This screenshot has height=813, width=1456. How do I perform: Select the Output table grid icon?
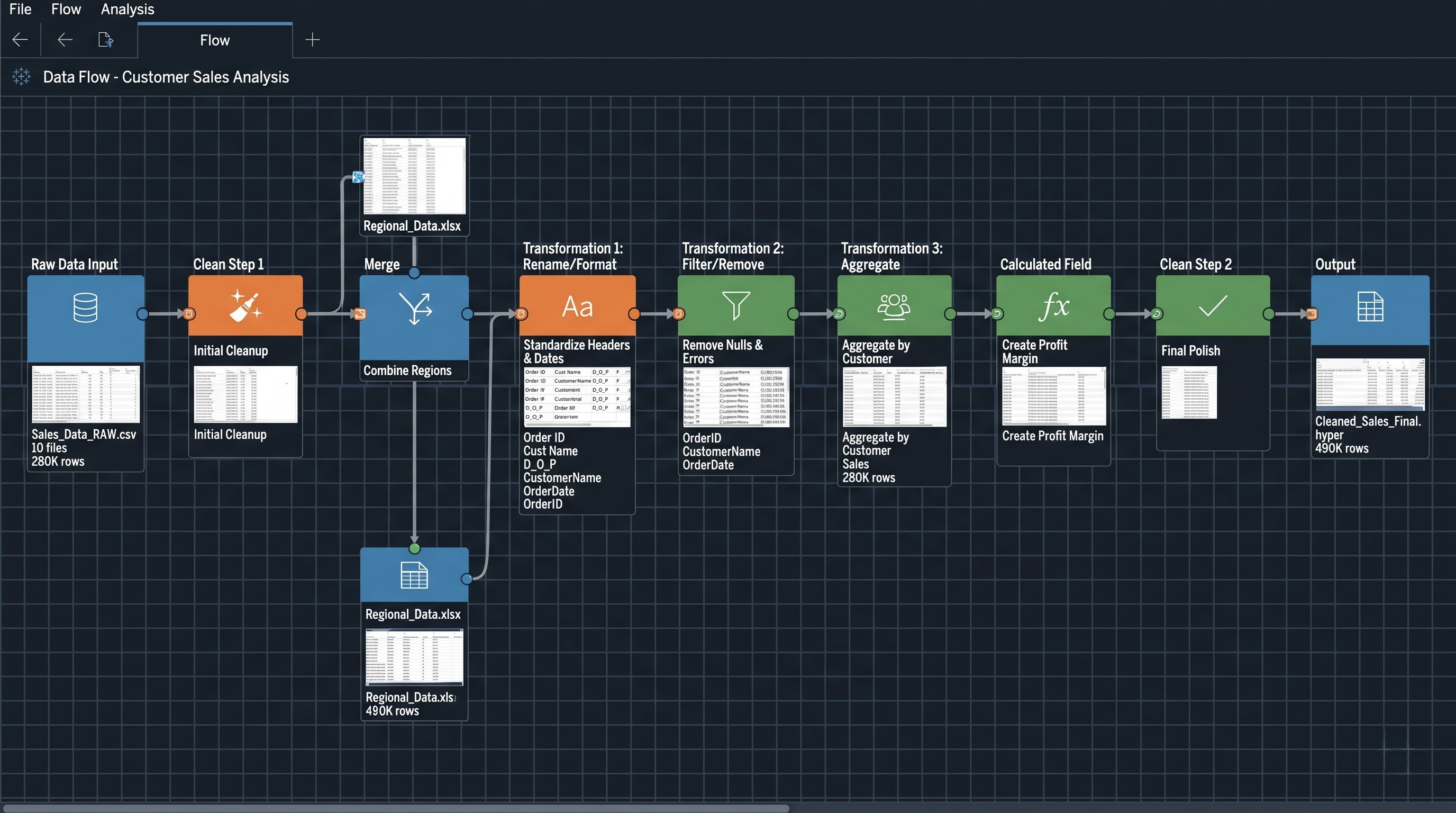1371,306
